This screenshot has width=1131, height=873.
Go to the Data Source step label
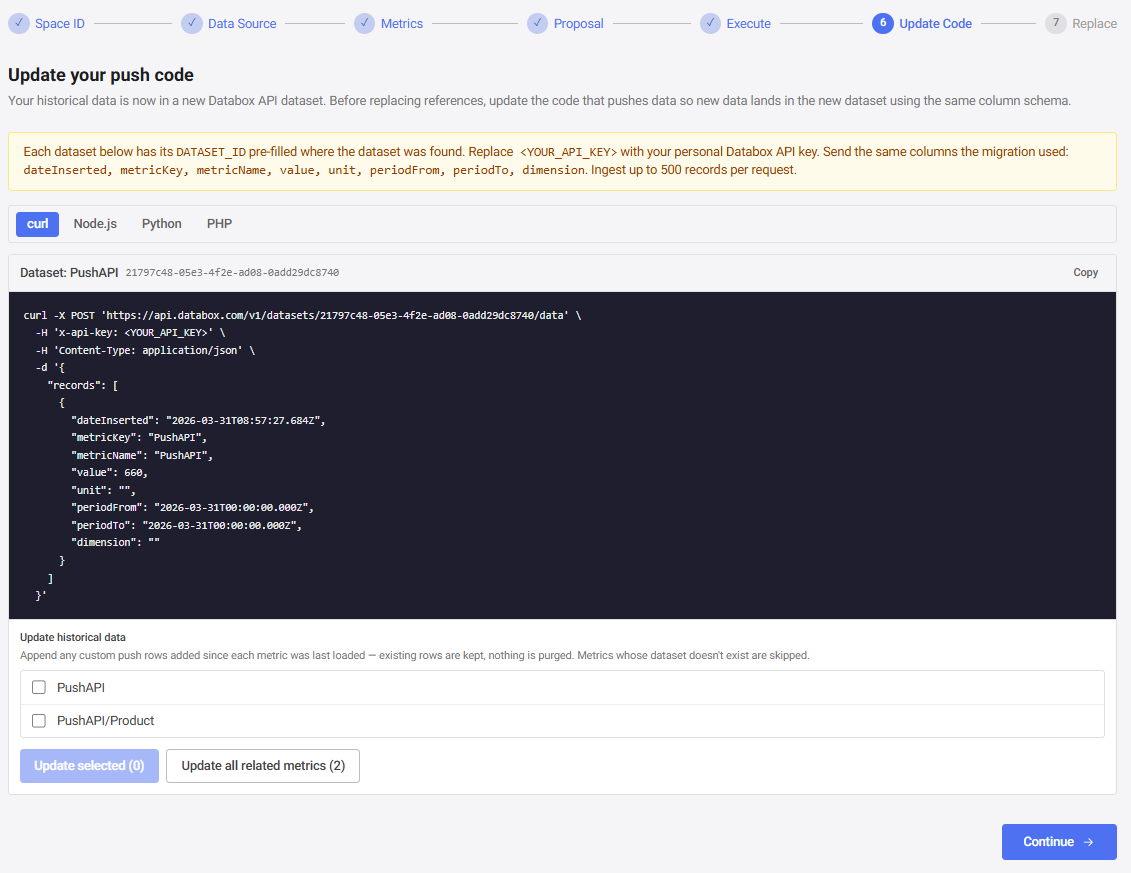point(242,24)
